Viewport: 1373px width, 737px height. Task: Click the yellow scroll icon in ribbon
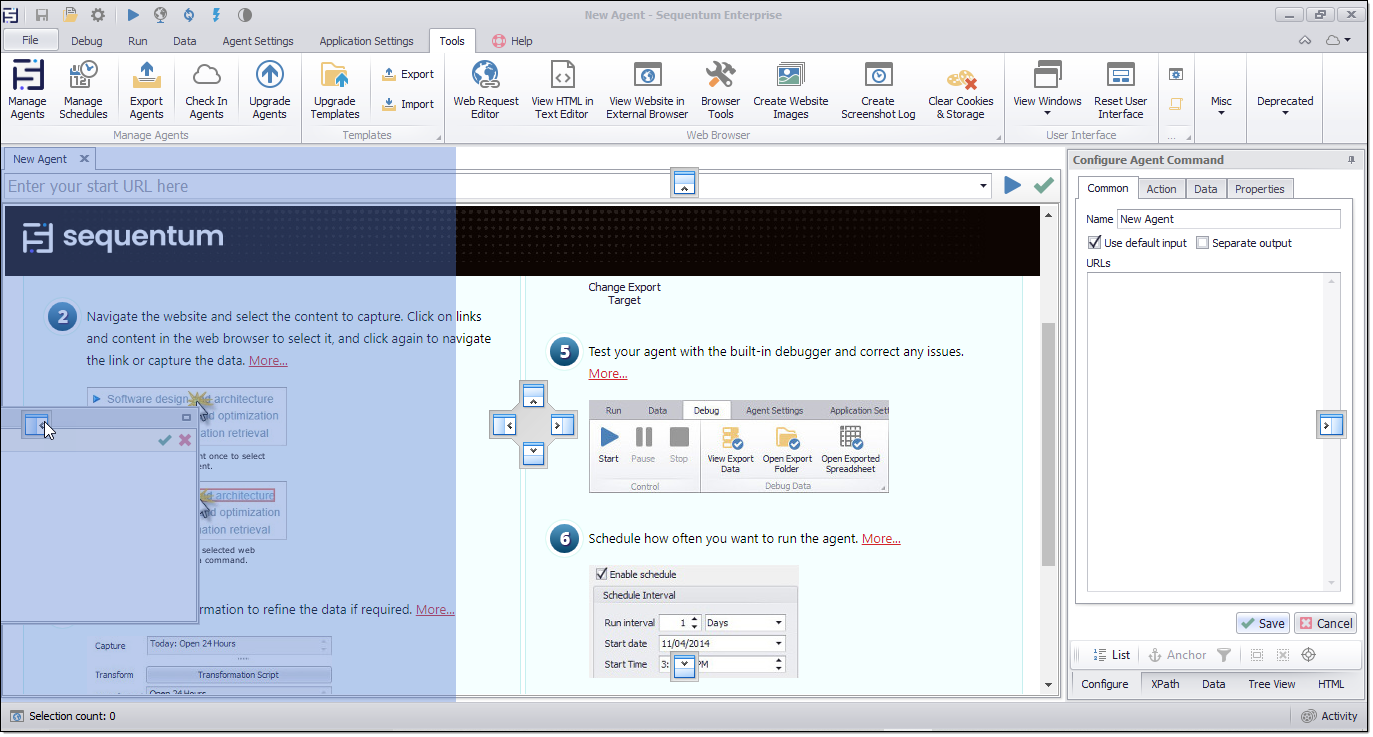(x=1176, y=104)
